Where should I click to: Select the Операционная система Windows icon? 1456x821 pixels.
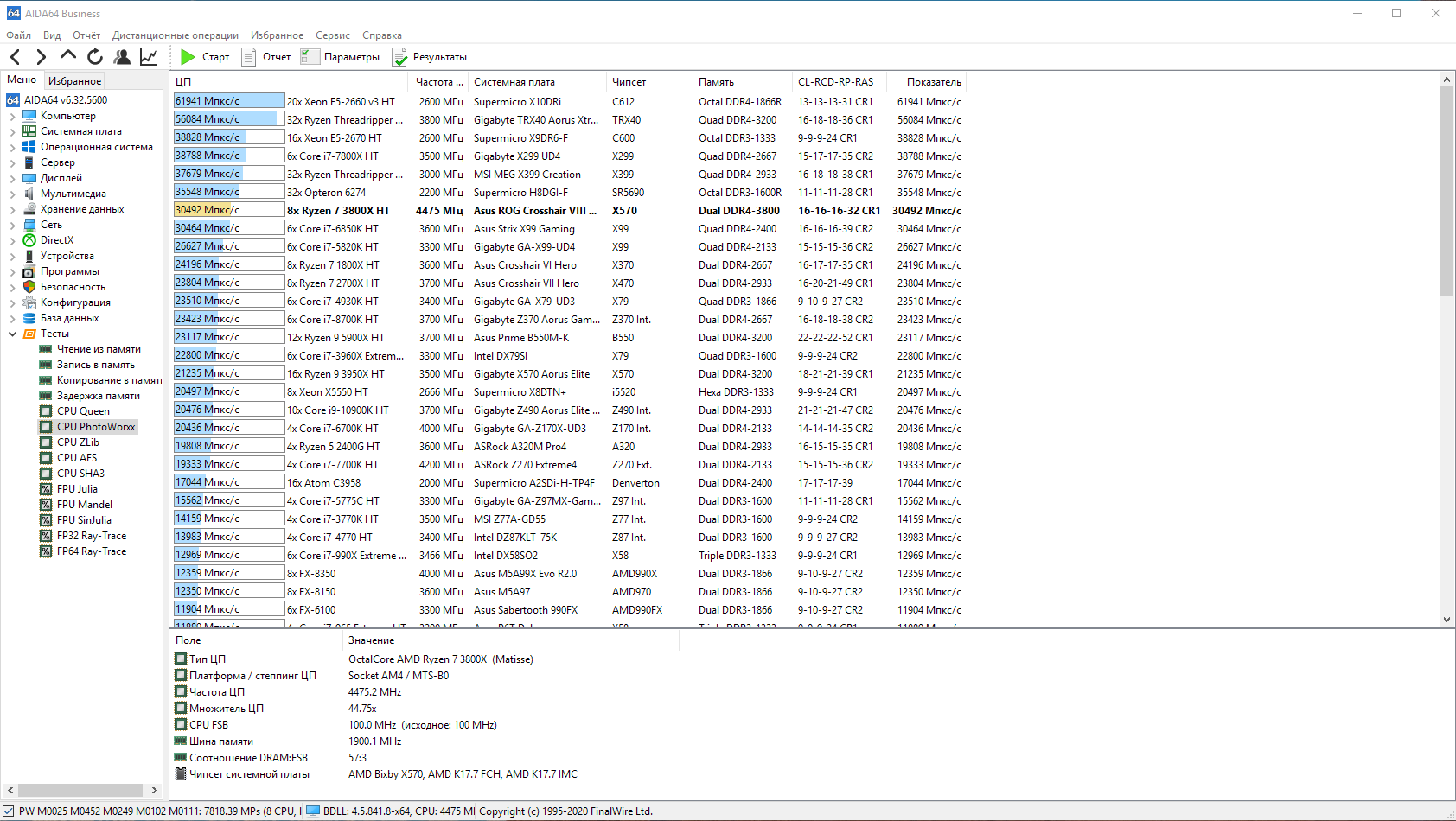pyautogui.click(x=29, y=147)
